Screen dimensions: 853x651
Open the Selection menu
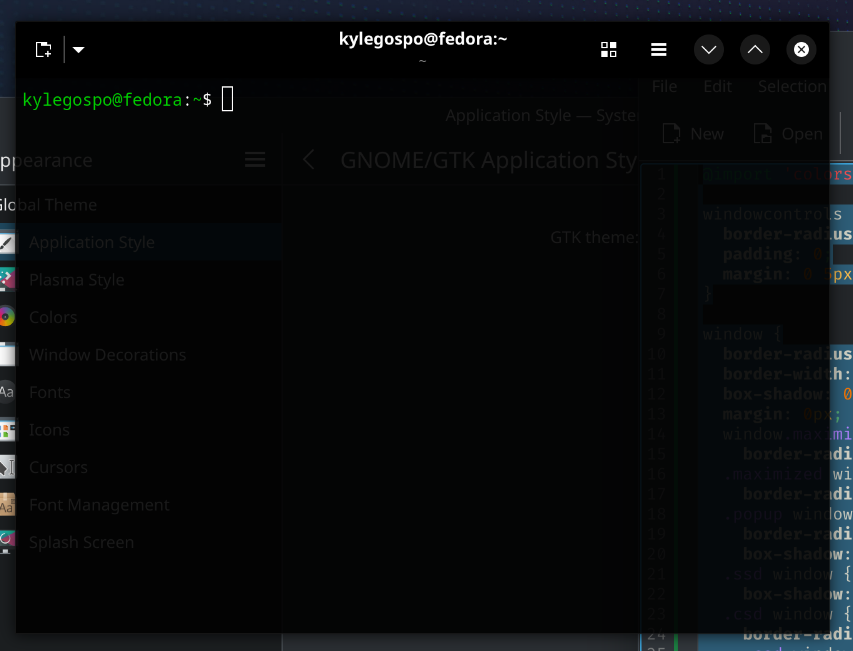(791, 86)
